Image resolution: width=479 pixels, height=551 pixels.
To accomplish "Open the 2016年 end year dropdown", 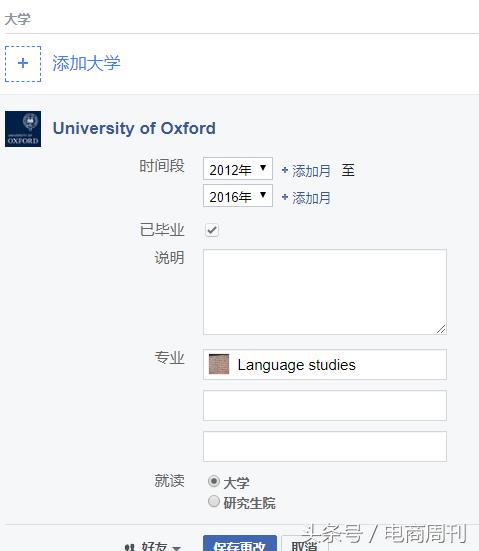I will tap(238, 196).
